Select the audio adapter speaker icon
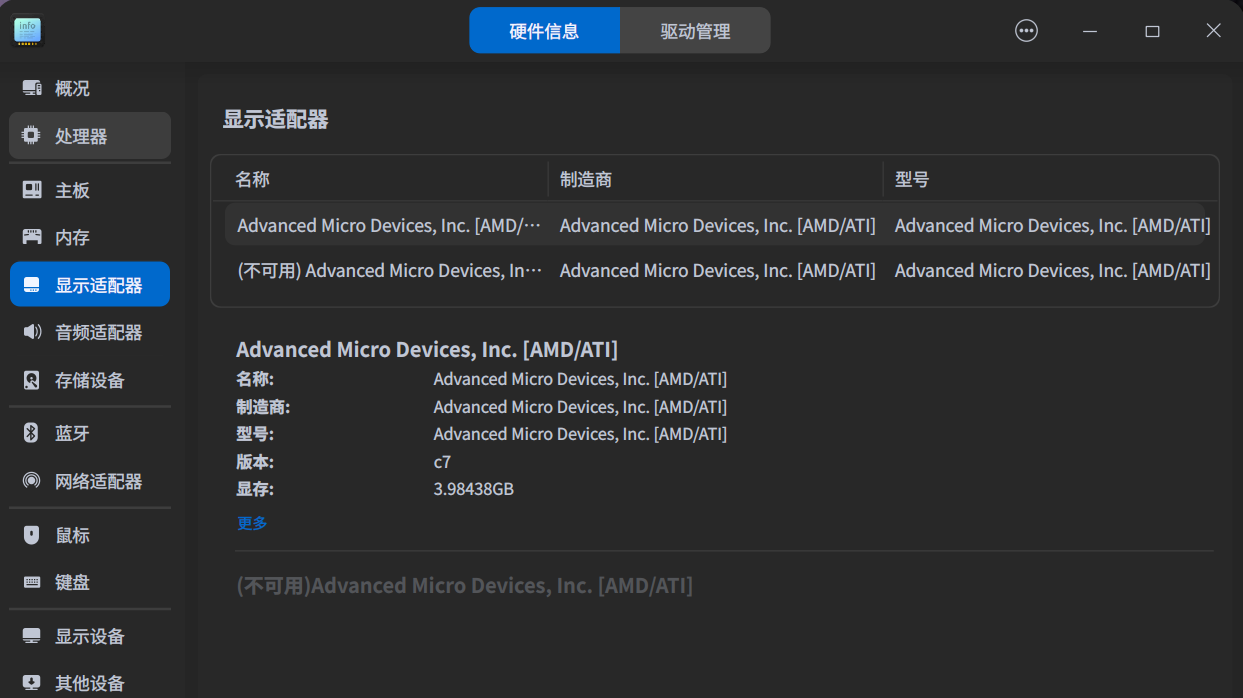1243x698 pixels. point(32,332)
